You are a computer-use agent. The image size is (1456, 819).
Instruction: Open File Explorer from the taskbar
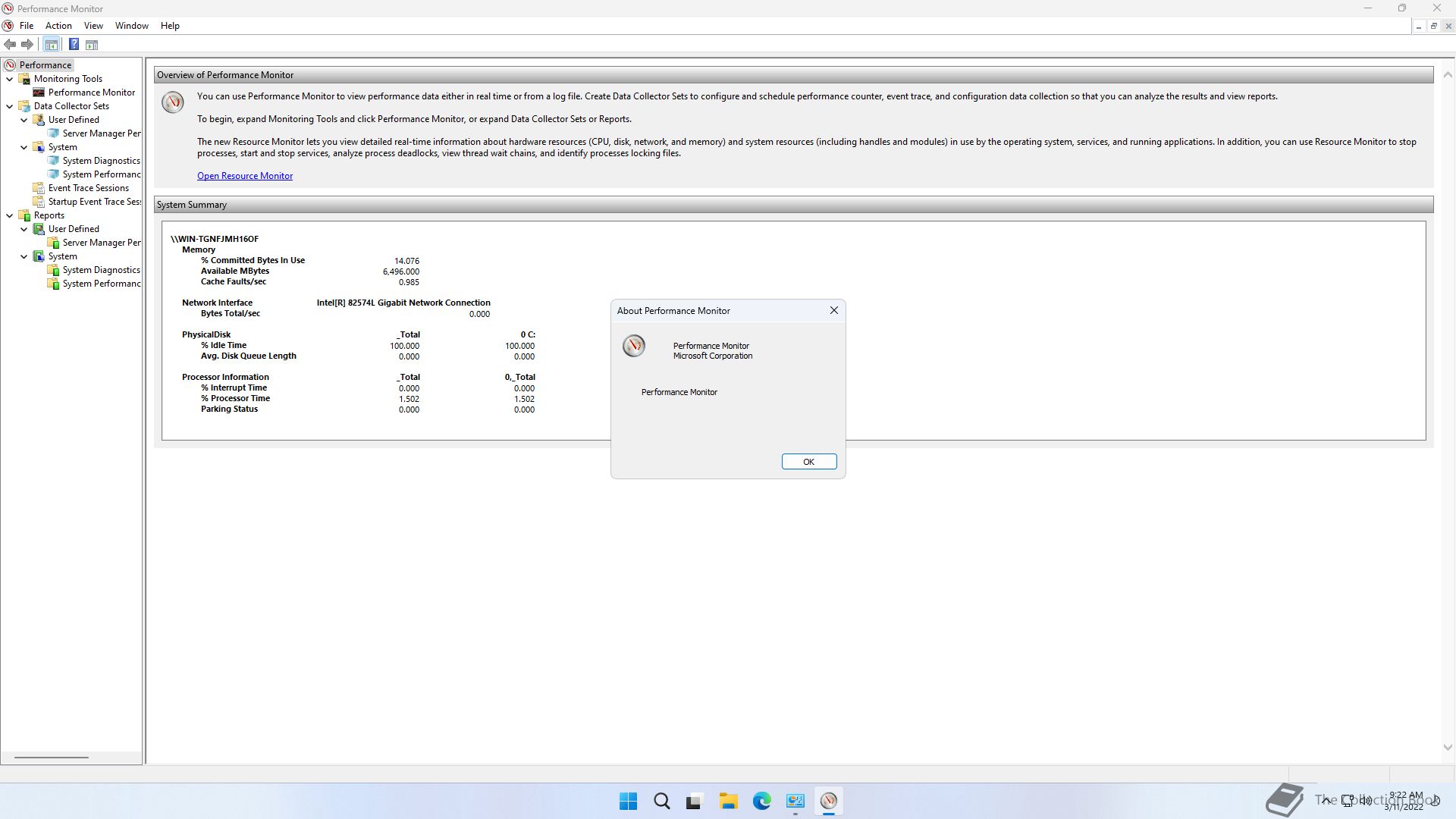point(728,801)
